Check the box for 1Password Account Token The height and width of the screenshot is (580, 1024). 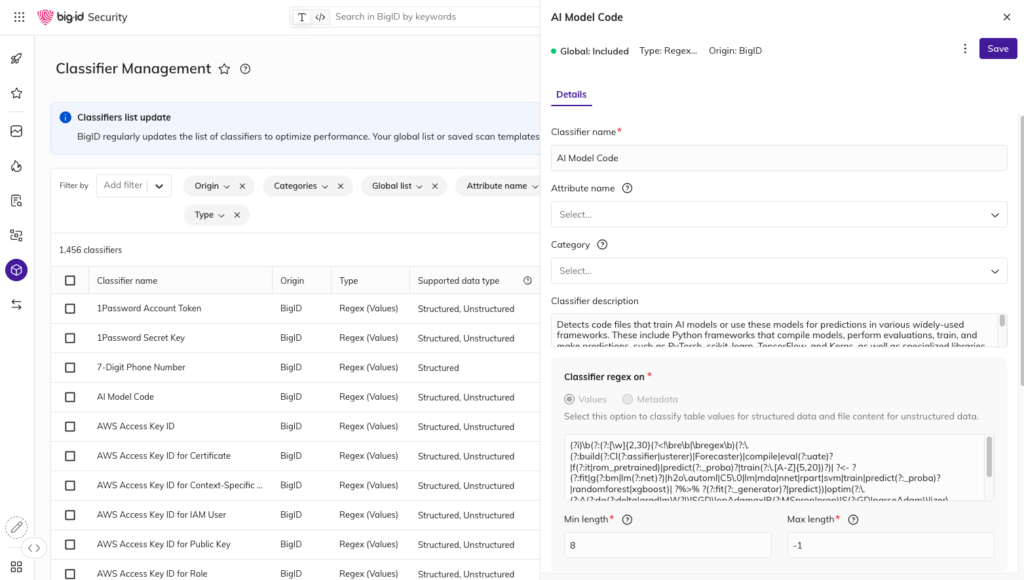click(x=70, y=309)
